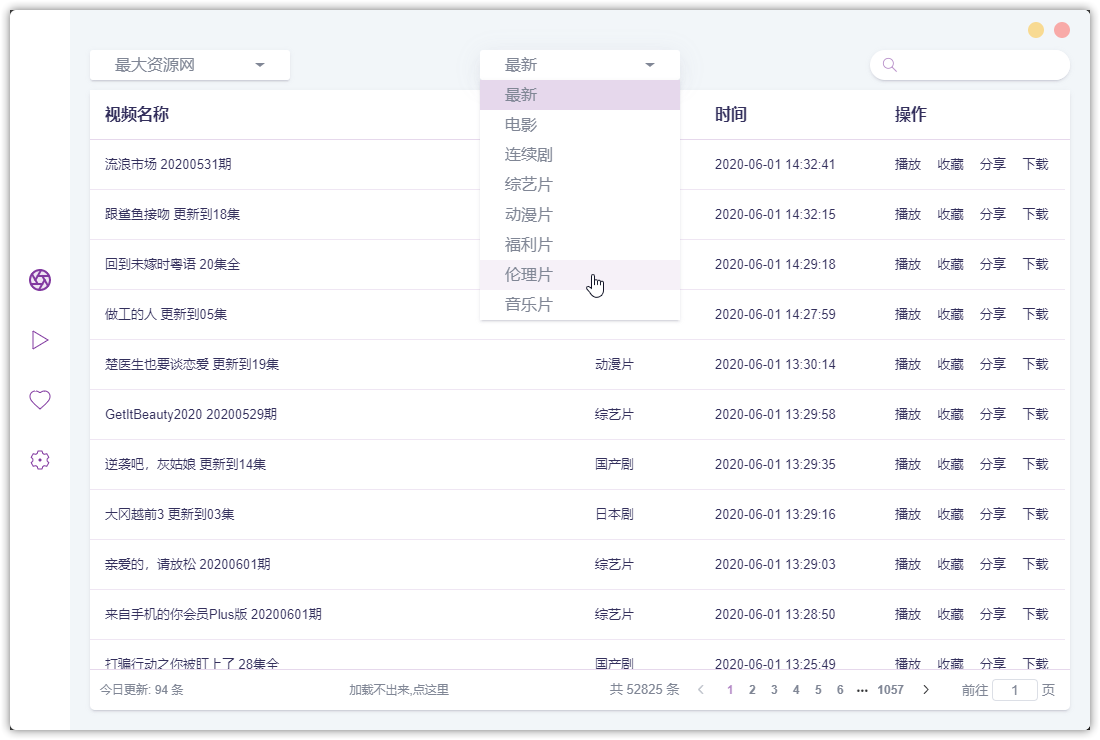Select 连续剧 from the category list

(x=529, y=155)
